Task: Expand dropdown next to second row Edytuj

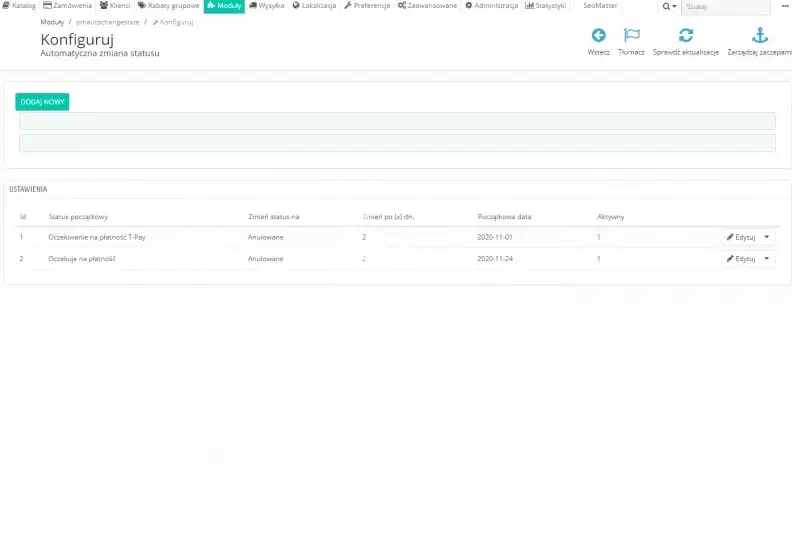Action: 767,258
